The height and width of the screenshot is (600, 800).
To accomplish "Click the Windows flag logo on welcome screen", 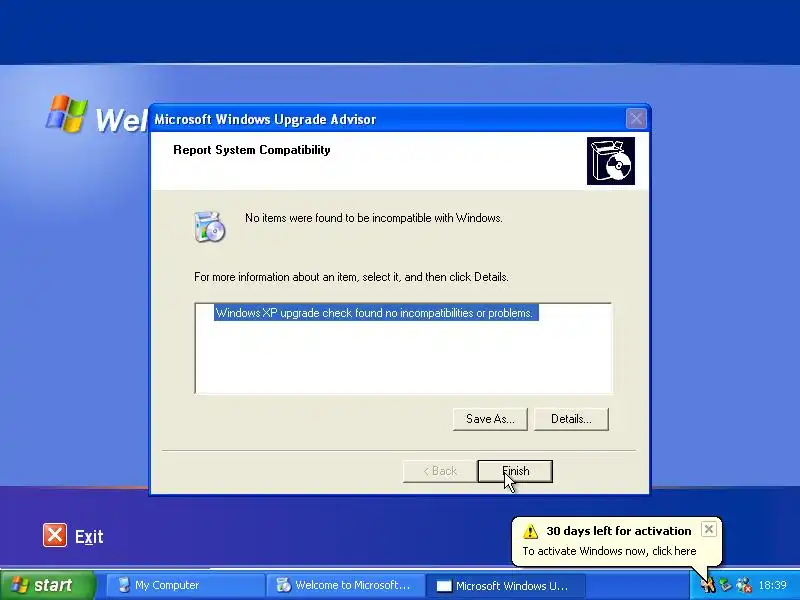I will point(67,113).
